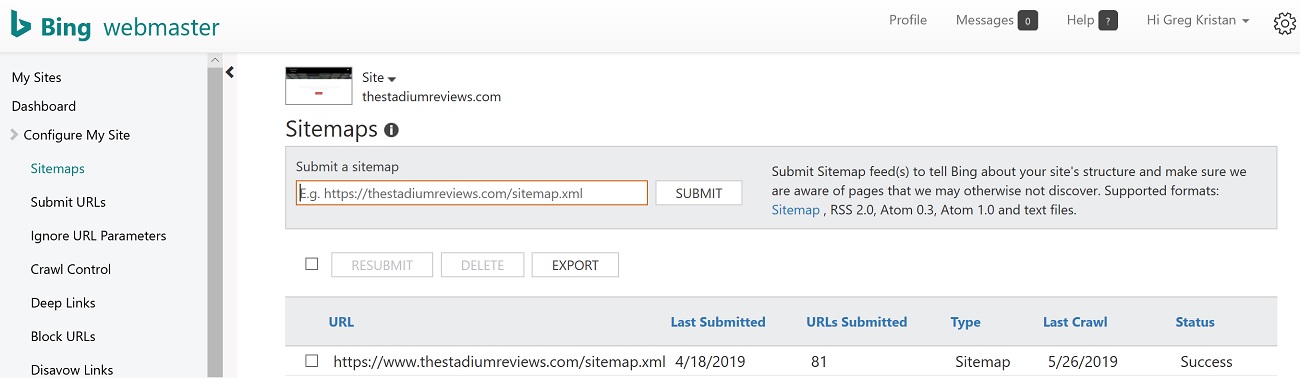1300x378 pixels.
Task: Open the Site dropdown selector
Action: (379, 78)
